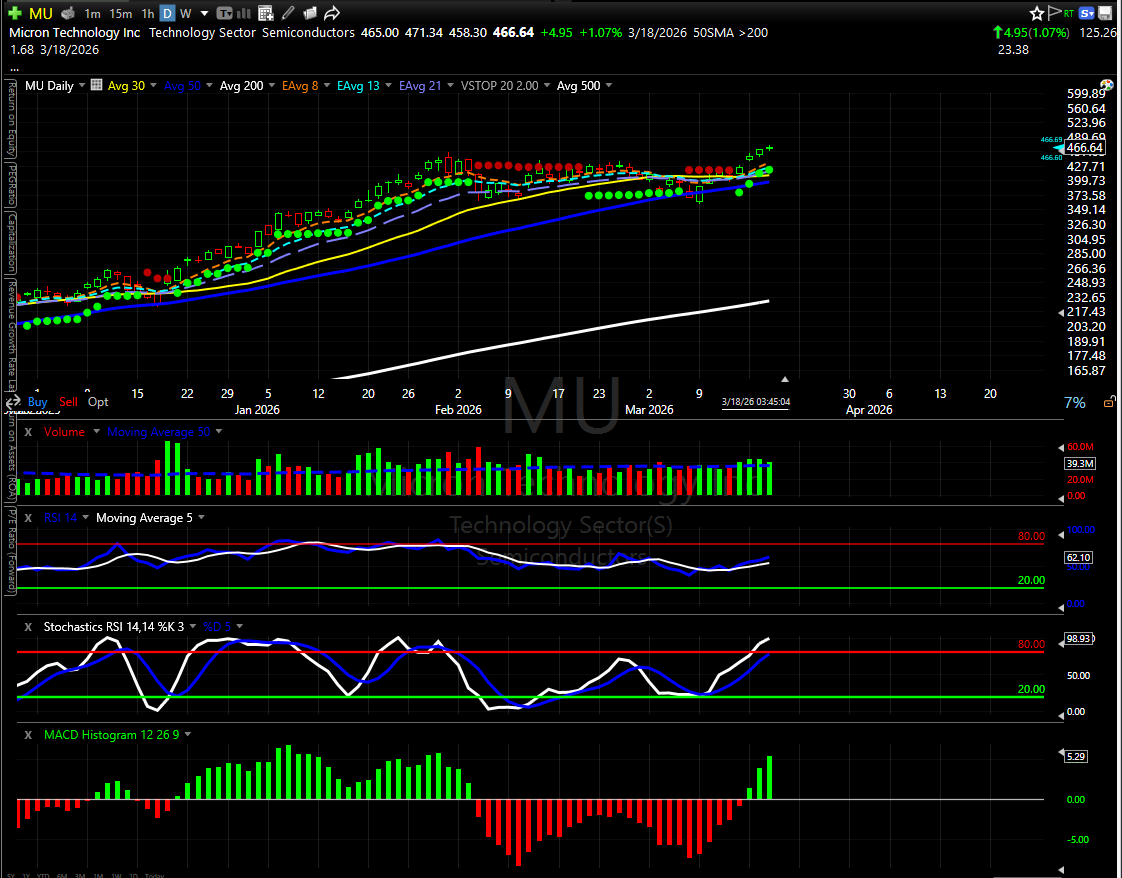The image size is (1122, 878).
Task: Open the timeframe dropdown arrow after W
Action: [x=205, y=14]
